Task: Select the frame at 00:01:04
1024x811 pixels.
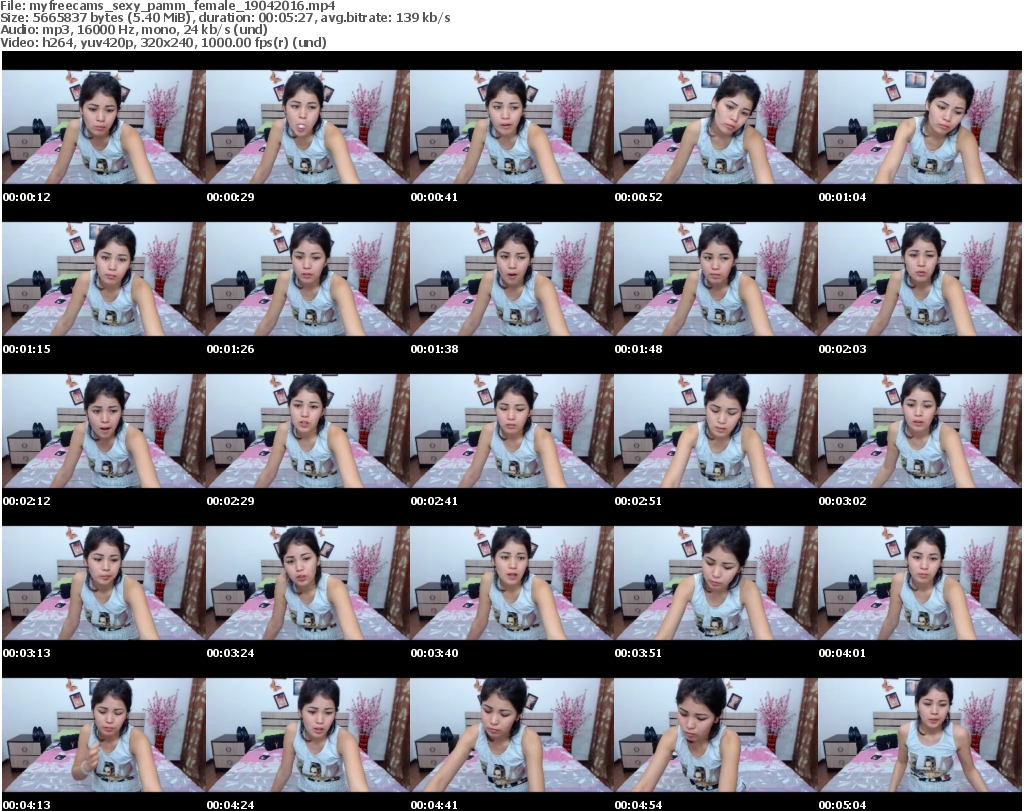Action: [x=920, y=127]
